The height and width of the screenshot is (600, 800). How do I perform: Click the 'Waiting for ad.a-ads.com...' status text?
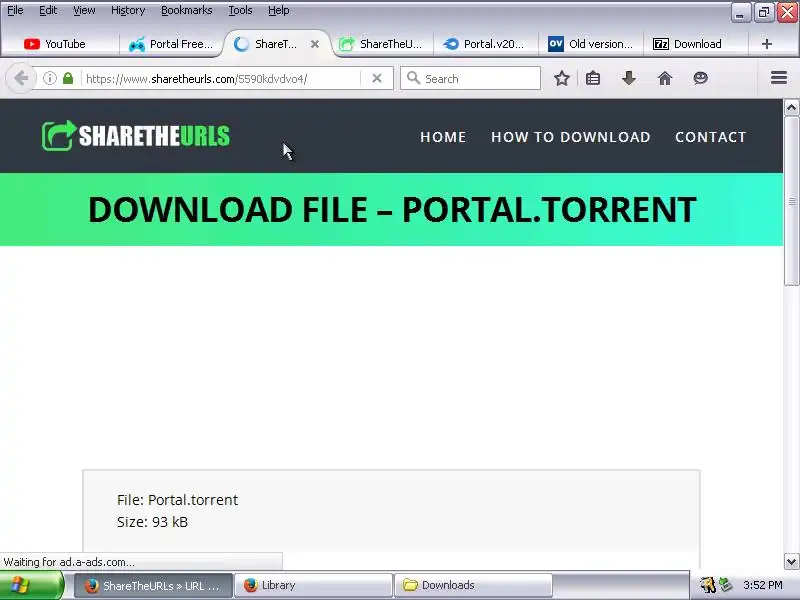point(69,562)
